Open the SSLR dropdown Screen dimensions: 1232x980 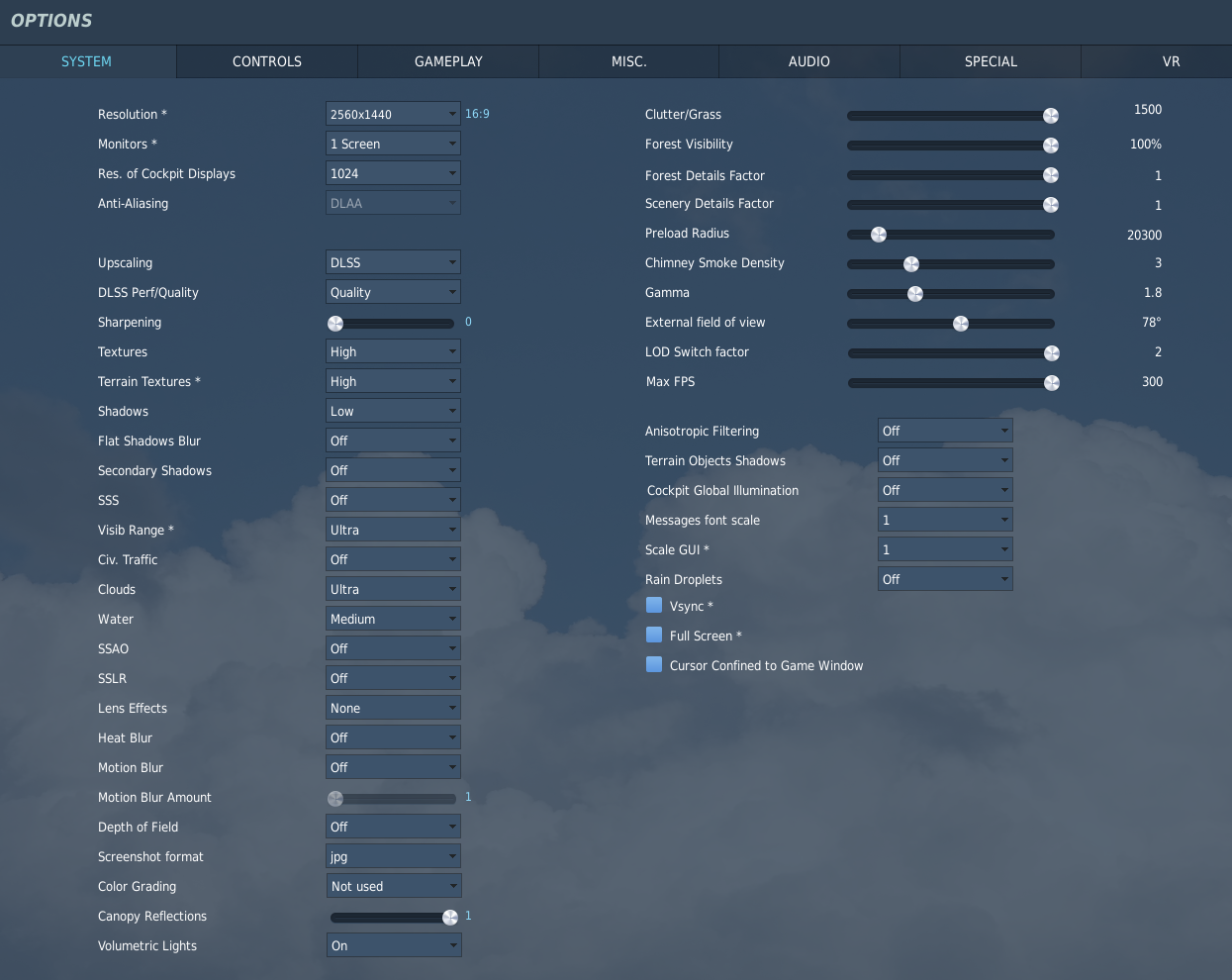point(394,678)
